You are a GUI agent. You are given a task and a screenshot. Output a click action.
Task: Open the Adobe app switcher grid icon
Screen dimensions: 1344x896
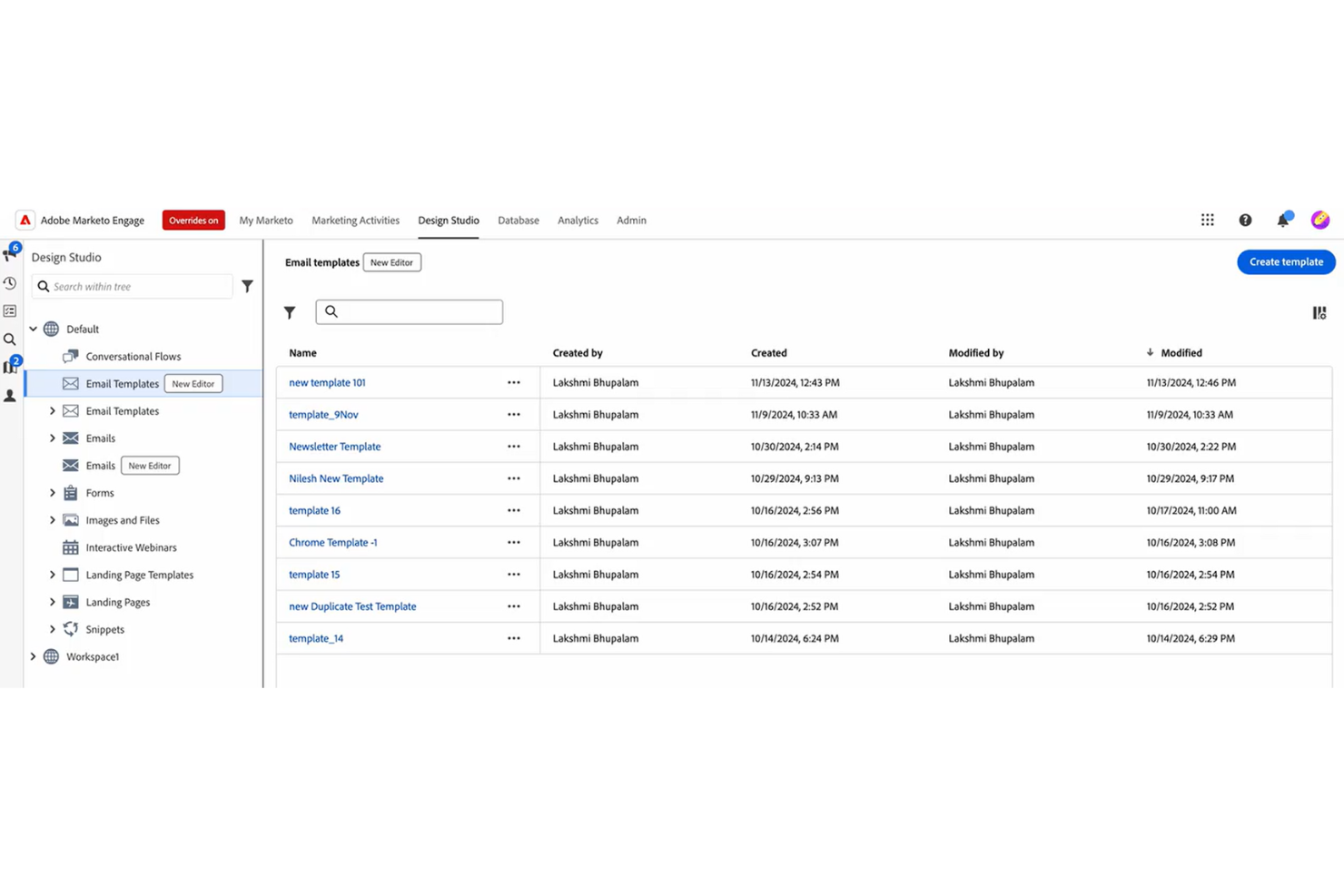click(1207, 220)
